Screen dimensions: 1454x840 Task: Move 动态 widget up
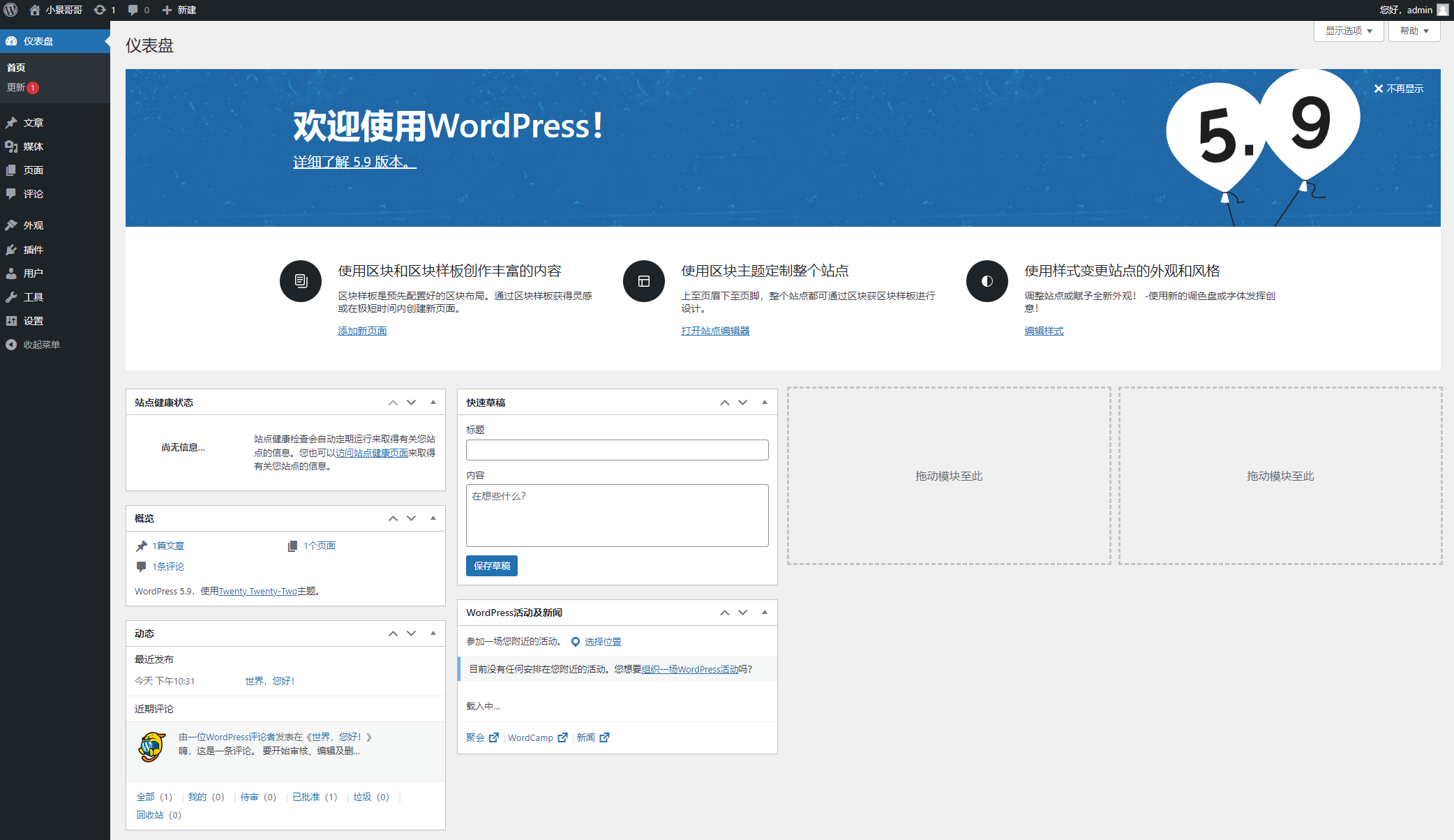tap(393, 633)
